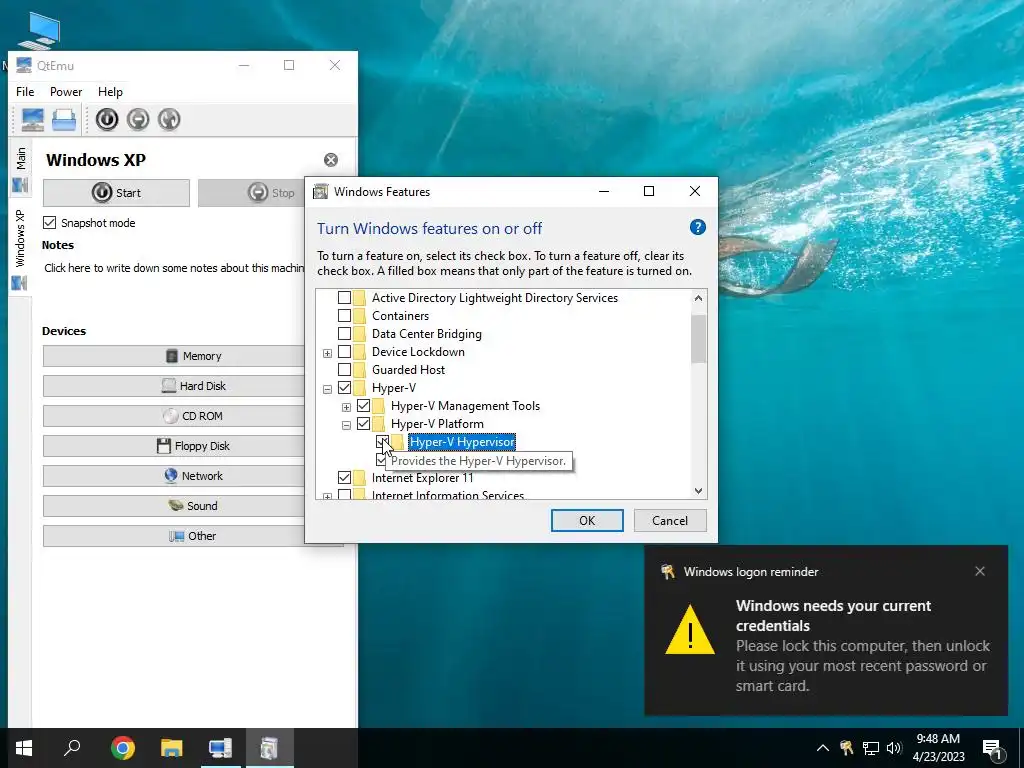The height and width of the screenshot is (768, 1024).
Task: Open taskbar search magnifier
Action: coord(72,748)
